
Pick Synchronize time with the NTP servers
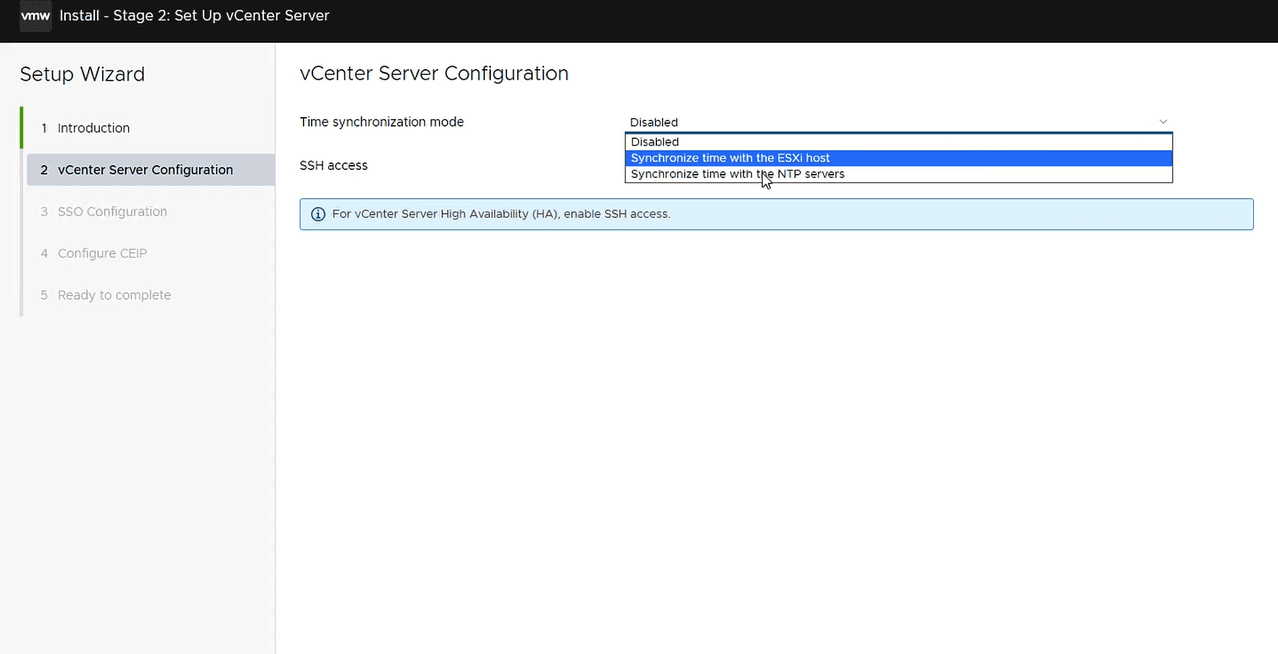737,174
